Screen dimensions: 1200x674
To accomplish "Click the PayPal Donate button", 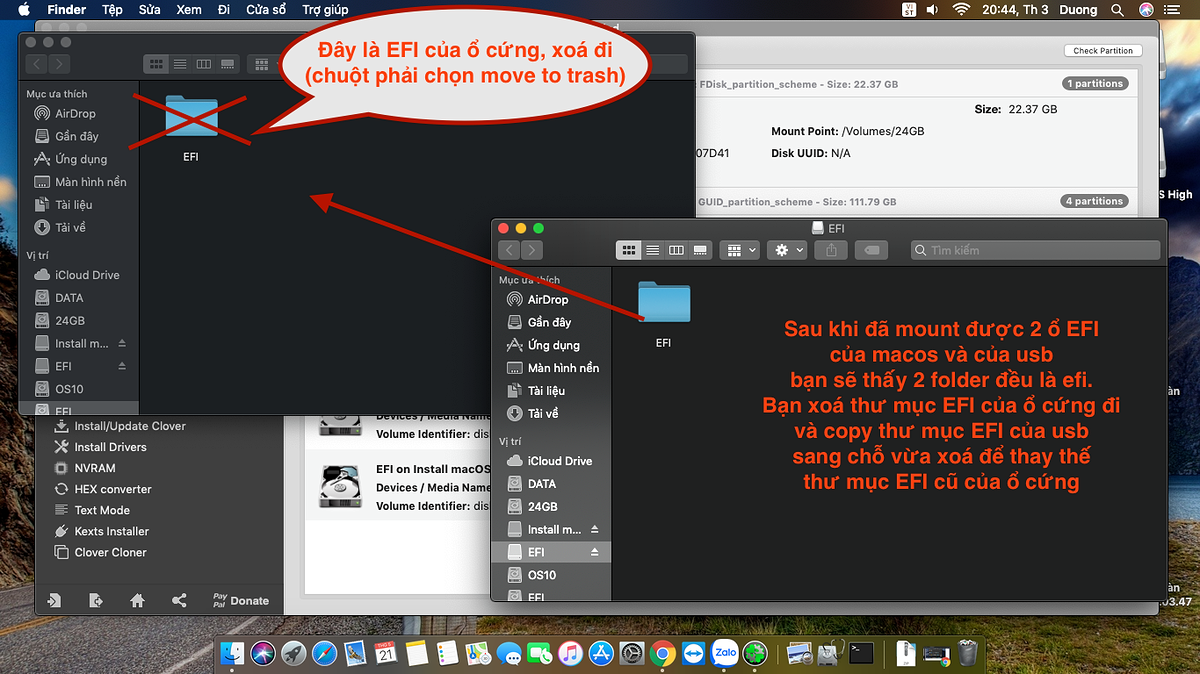I will pyautogui.click(x=240, y=600).
